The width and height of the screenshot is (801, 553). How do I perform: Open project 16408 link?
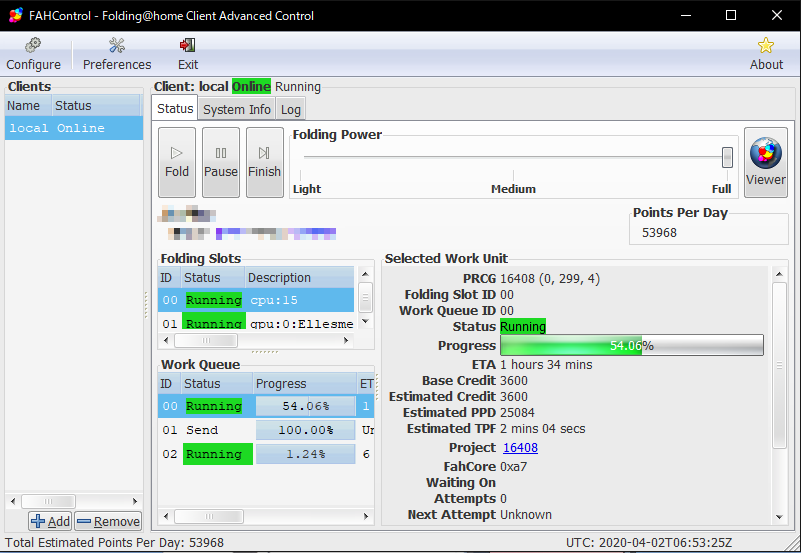(520, 448)
